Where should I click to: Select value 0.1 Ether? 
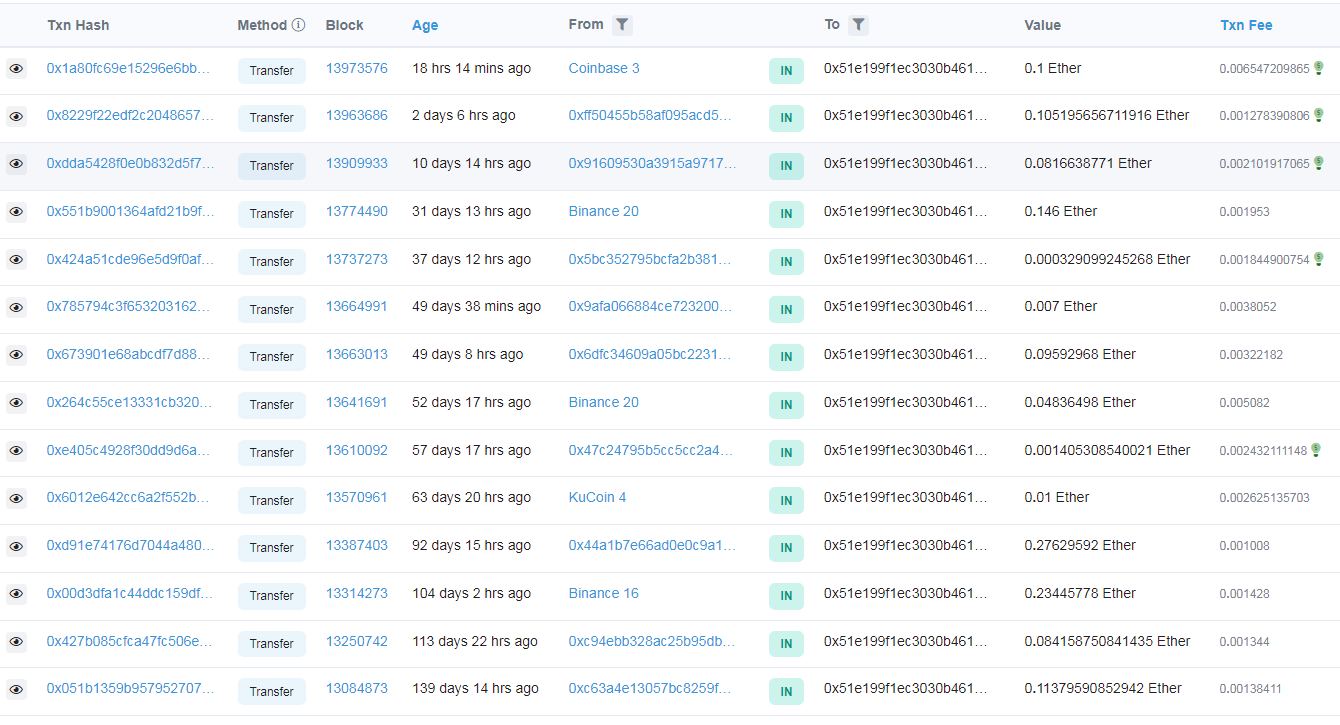pos(1053,68)
